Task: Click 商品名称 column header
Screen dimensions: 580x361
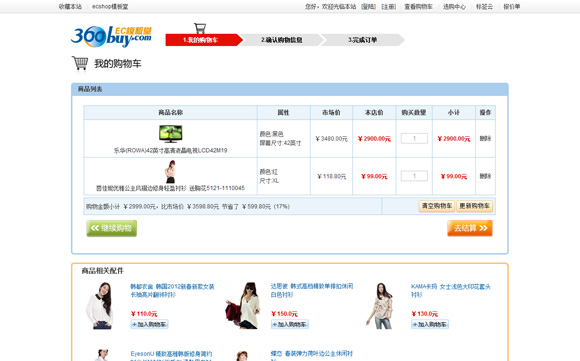Action: pyautogui.click(x=171, y=112)
